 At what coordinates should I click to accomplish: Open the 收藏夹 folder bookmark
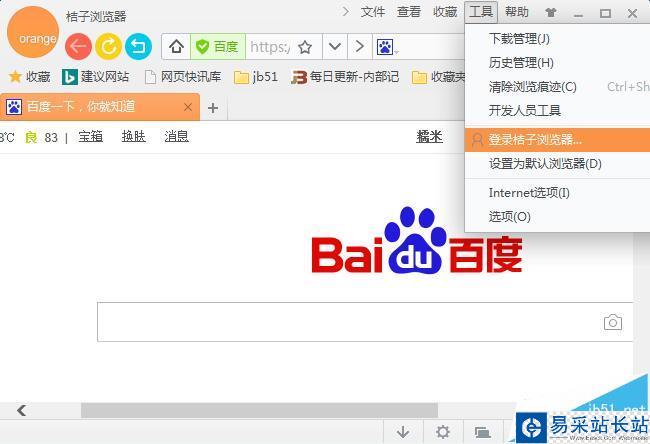click(x=439, y=77)
